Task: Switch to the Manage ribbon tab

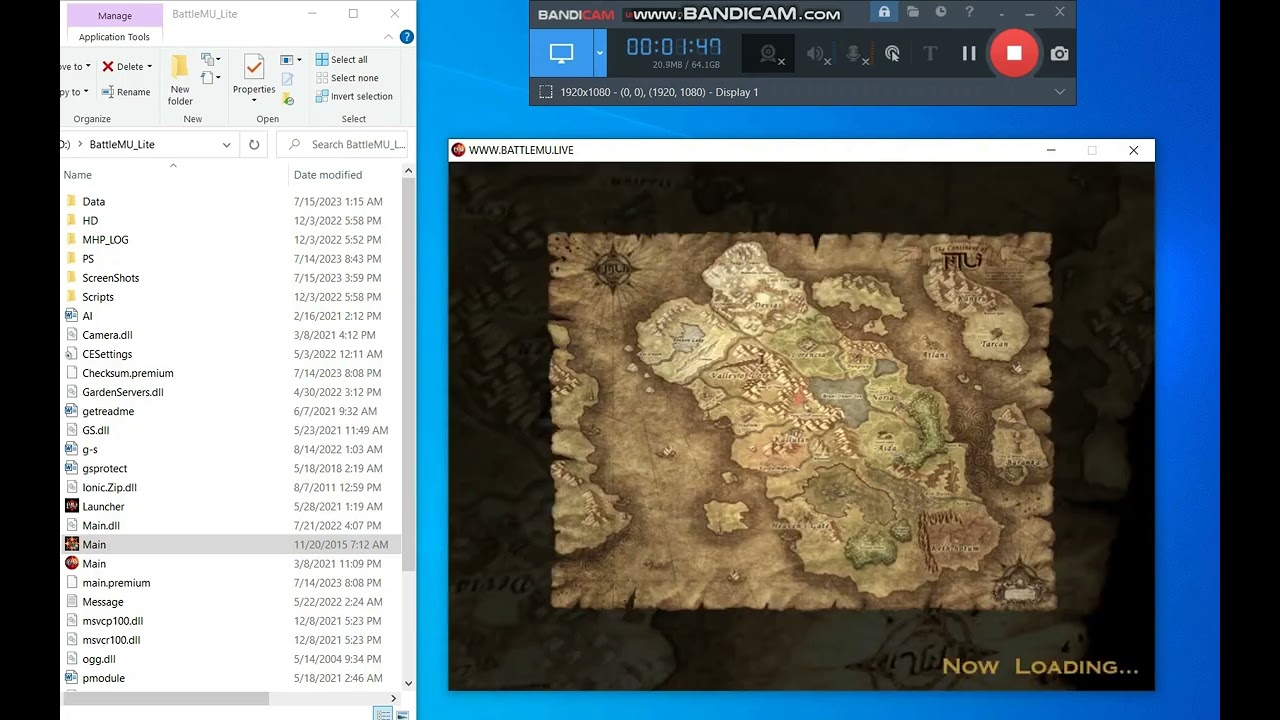Action: (x=115, y=15)
